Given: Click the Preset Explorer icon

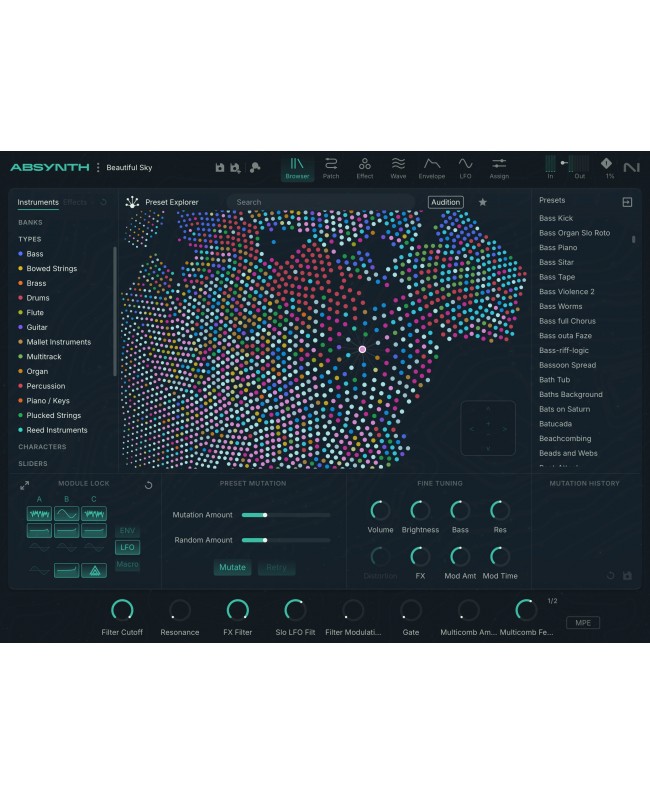Looking at the screenshot, I should 132,202.
